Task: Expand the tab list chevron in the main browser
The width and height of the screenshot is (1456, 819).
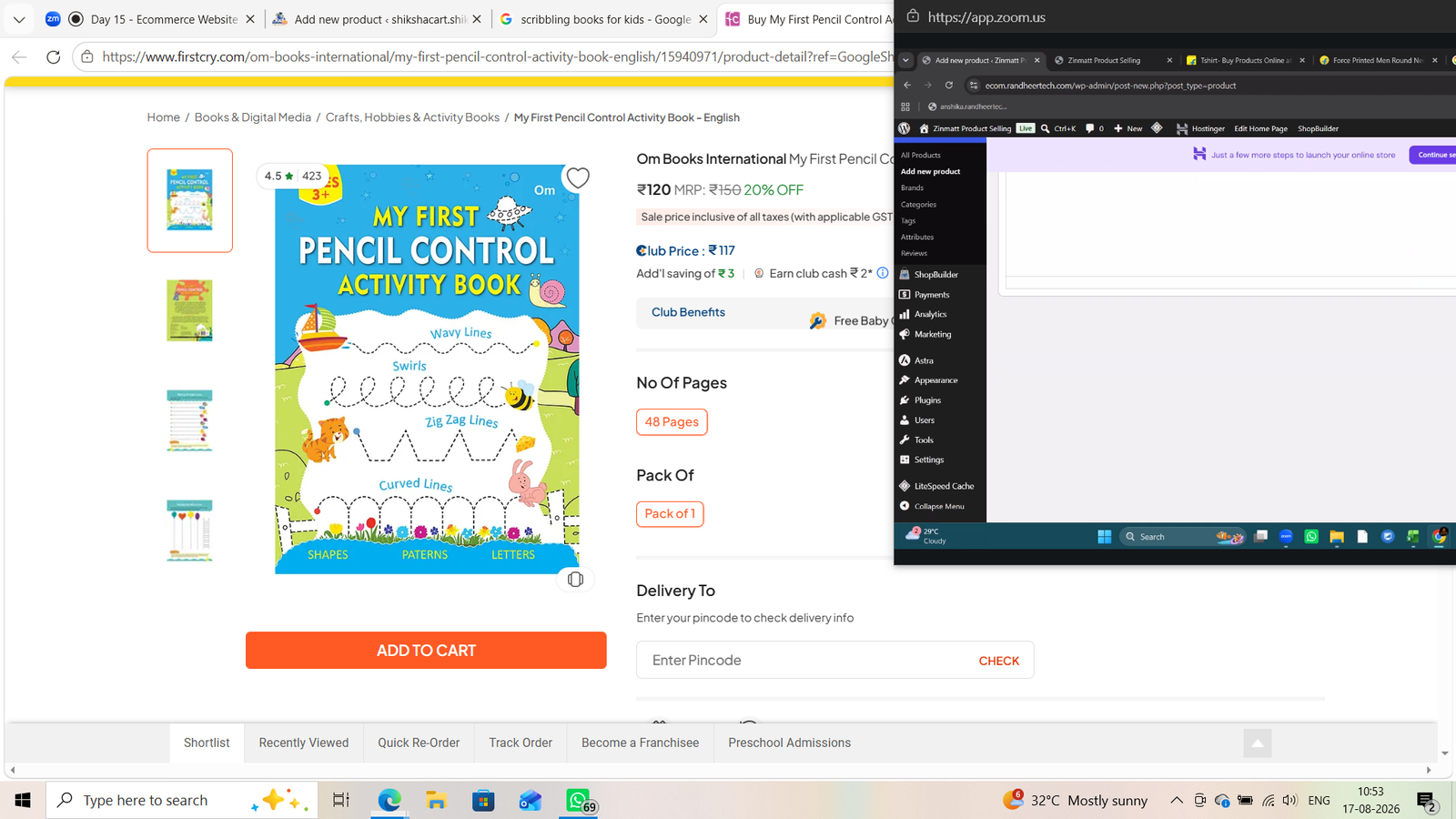Action: pyautogui.click(x=19, y=19)
